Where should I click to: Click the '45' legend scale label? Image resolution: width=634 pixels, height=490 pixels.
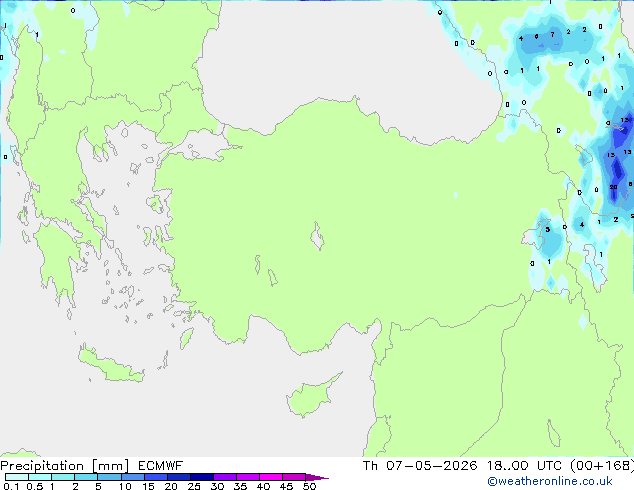coord(286,486)
